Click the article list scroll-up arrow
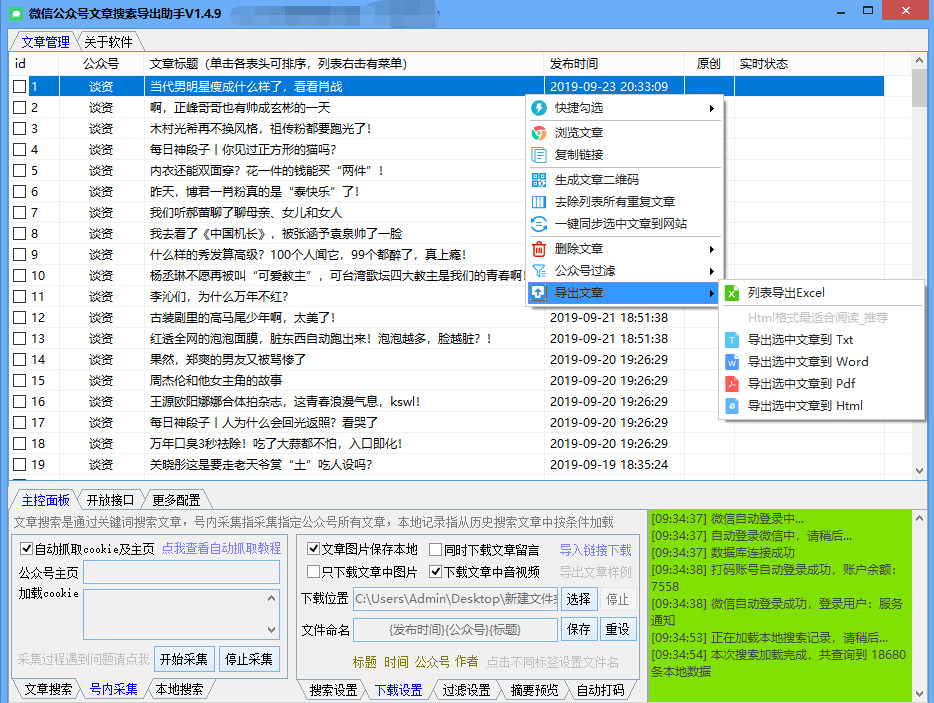Image resolution: width=934 pixels, height=703 pixels. 919,61
